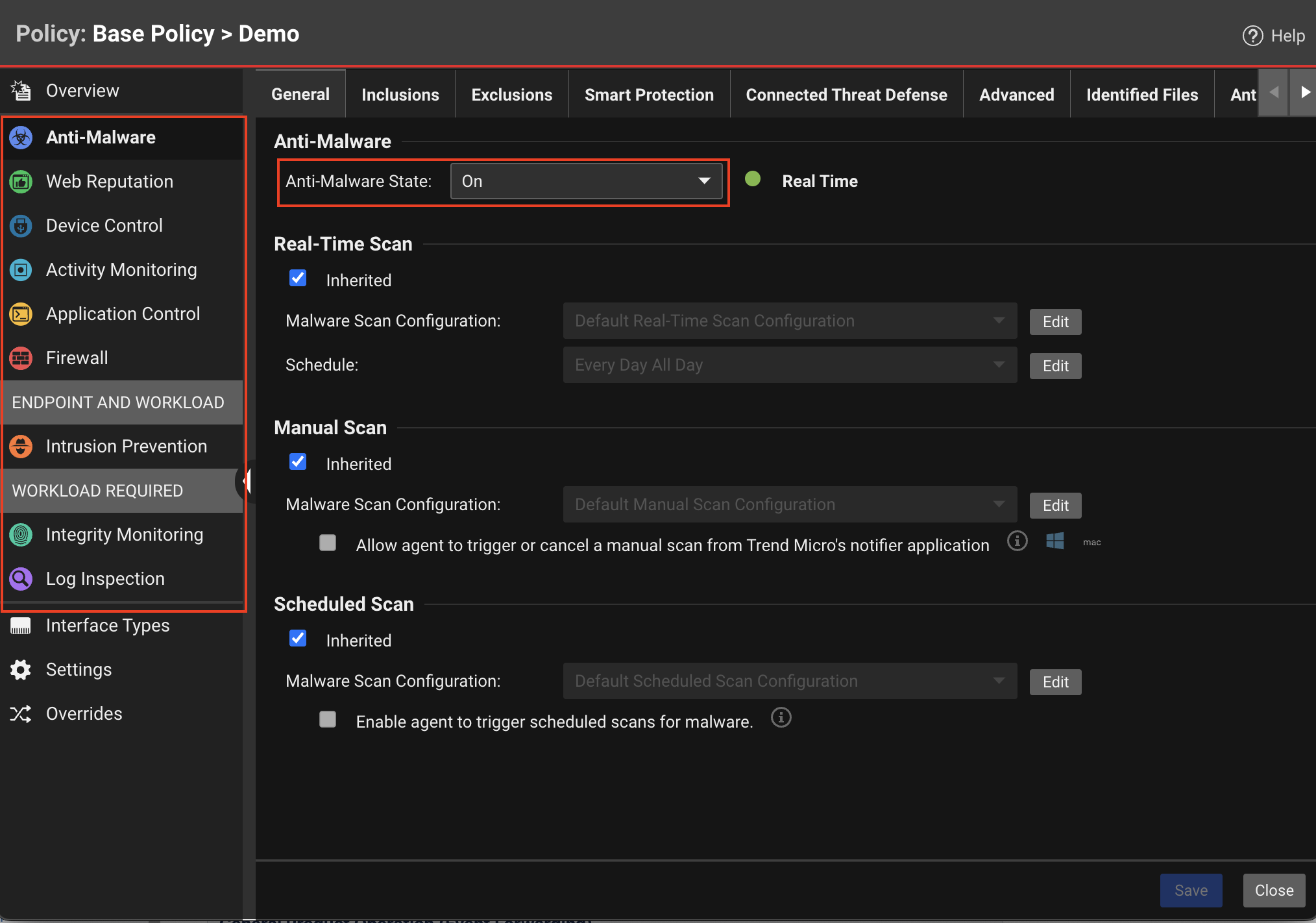
Task: Uncheck Inherited under Manual Scan
Action: [298, 462]
